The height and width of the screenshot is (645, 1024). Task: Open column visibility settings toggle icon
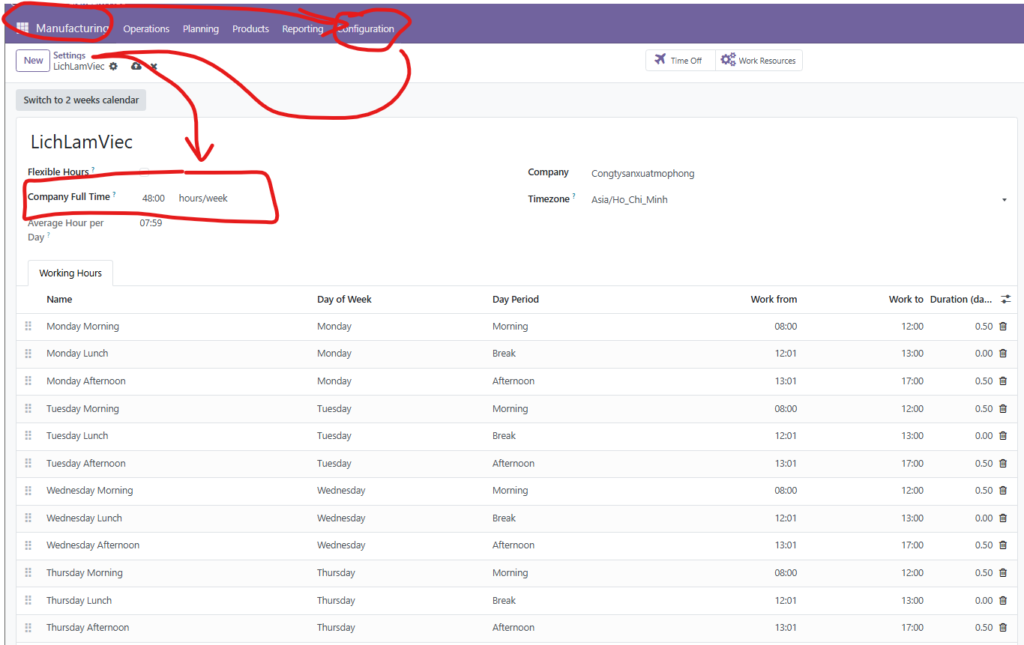1005,299
